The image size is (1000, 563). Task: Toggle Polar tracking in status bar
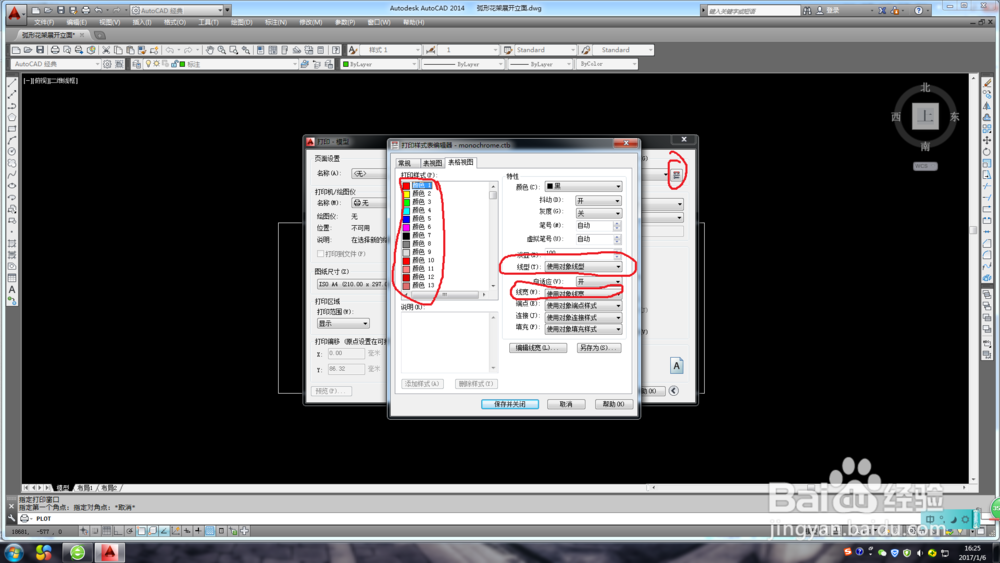coord(129,530)
